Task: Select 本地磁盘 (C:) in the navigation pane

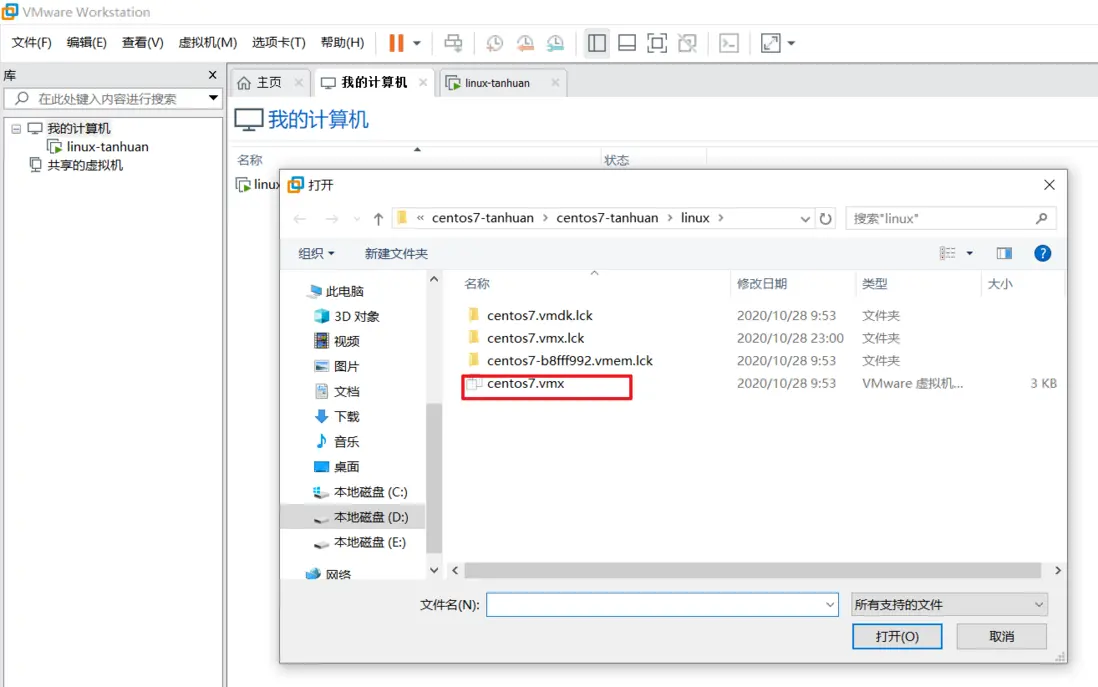Action: [x=361, y=492]
